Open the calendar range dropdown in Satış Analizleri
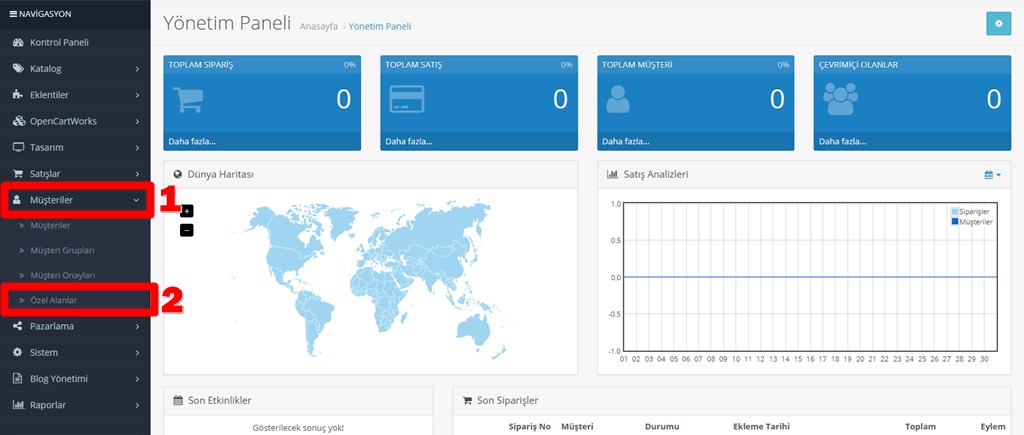Viewport: 1024px width, 435px height. coord(992,175)
